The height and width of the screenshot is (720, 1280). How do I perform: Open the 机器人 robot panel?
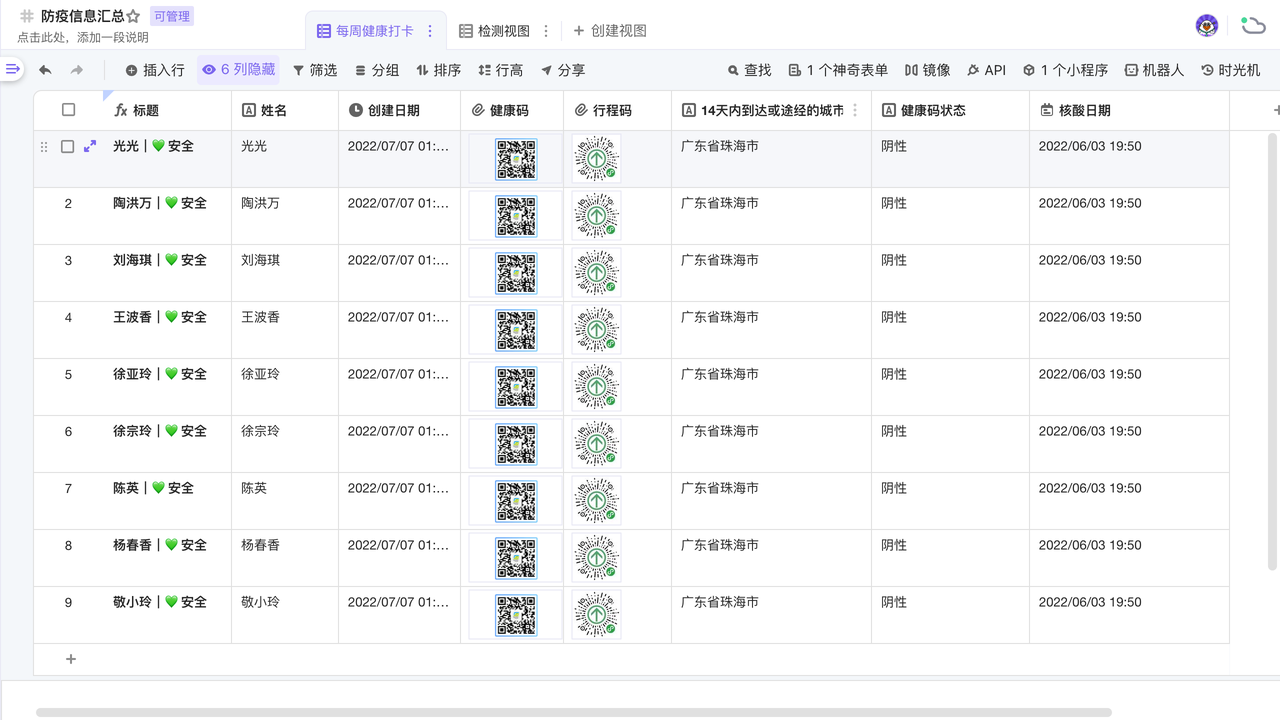pyautogui.click(x=1153, y=70)
